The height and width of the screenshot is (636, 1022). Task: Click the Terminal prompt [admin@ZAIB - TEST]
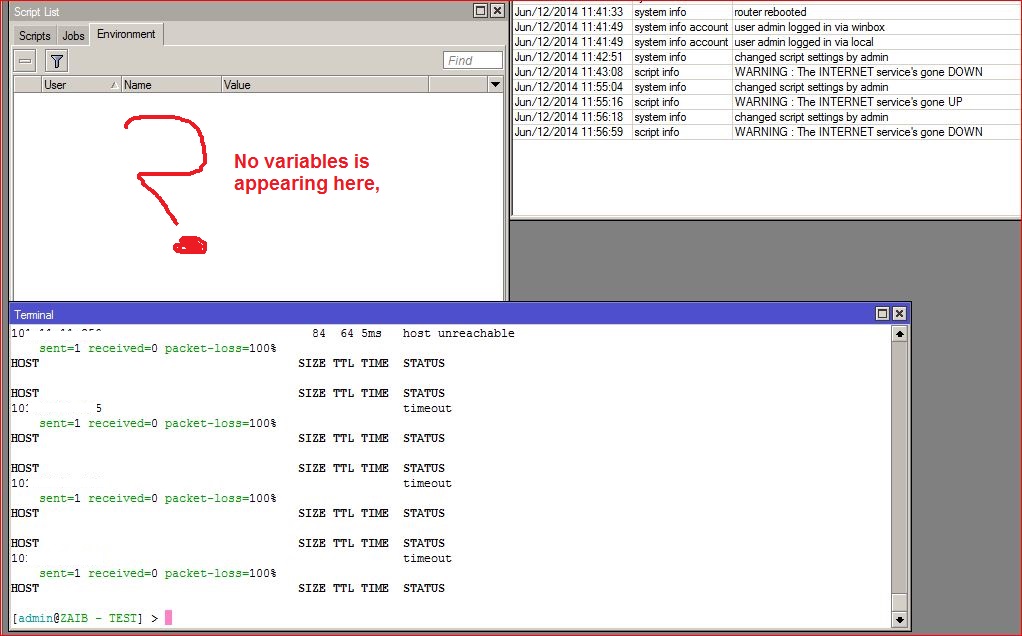pyautogui.click(x=78, y=618)
